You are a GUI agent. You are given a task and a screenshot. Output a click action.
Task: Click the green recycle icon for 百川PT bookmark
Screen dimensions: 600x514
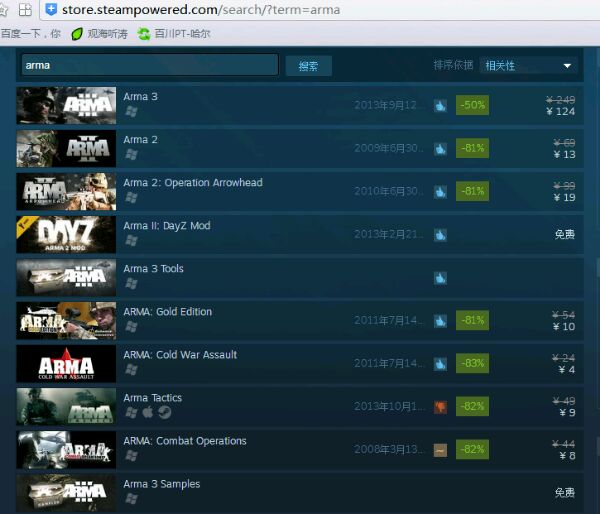click(144, 34)
